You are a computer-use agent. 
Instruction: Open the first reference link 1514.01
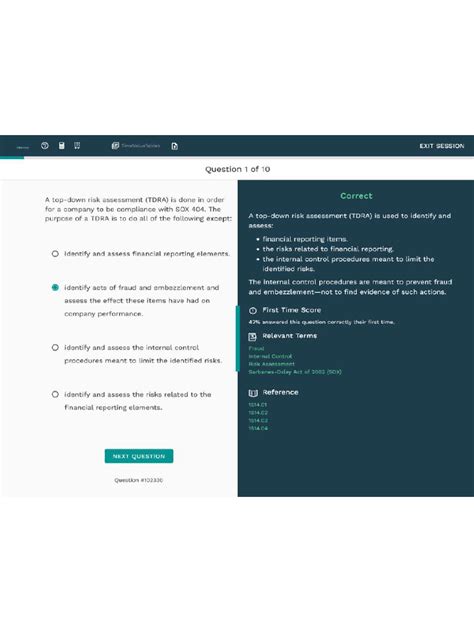point(258,405)
